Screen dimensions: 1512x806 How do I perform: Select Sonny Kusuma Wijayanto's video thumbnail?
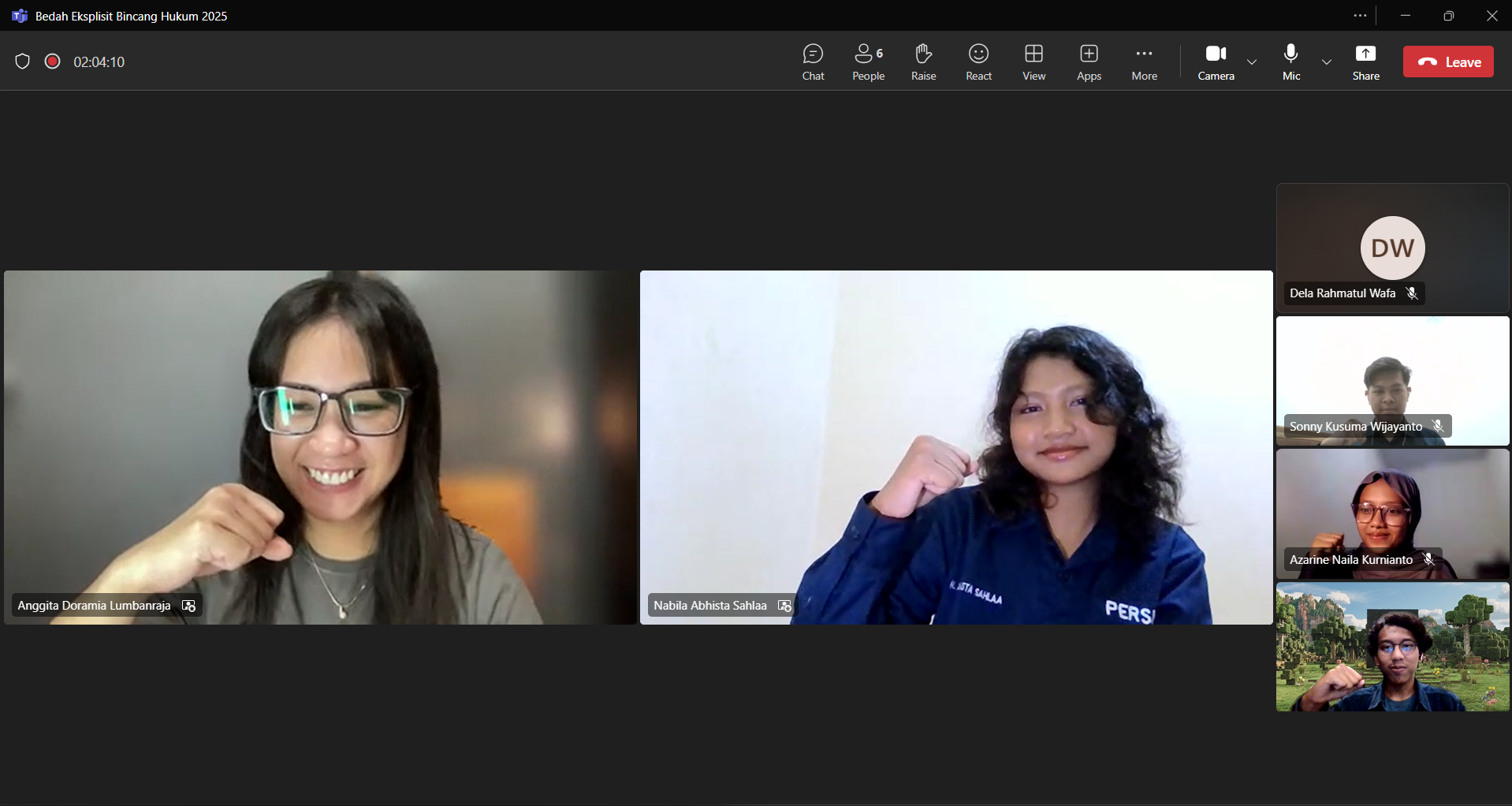1392,381
